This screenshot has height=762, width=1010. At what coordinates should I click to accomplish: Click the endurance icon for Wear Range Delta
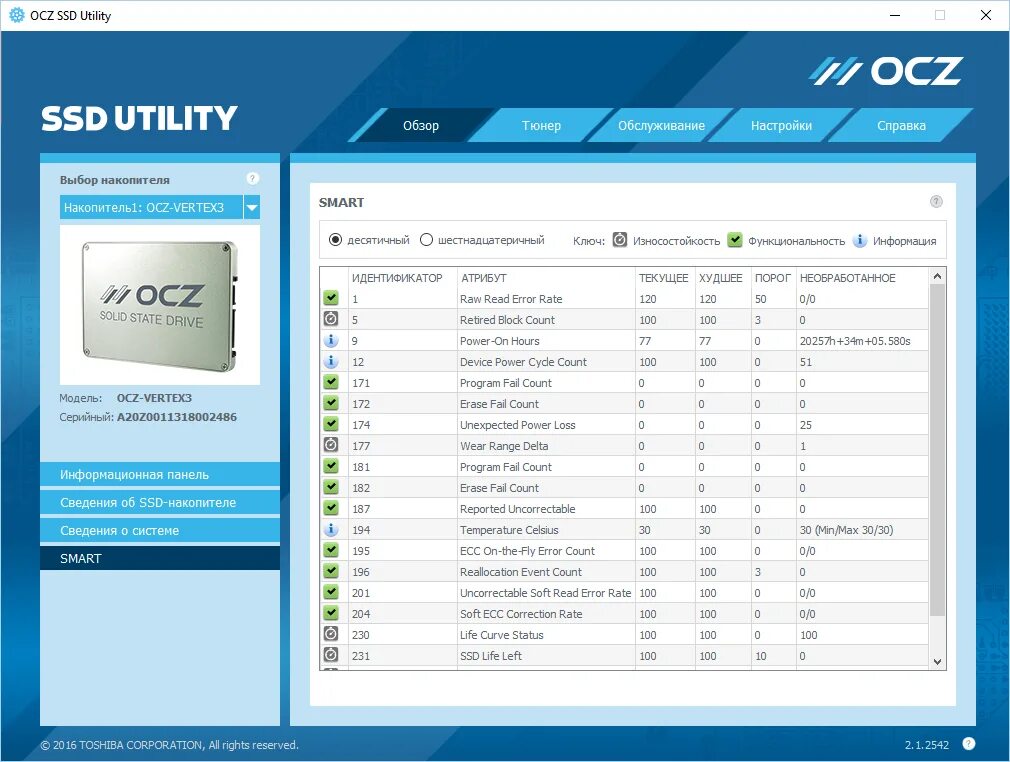(x=330, y=445)
